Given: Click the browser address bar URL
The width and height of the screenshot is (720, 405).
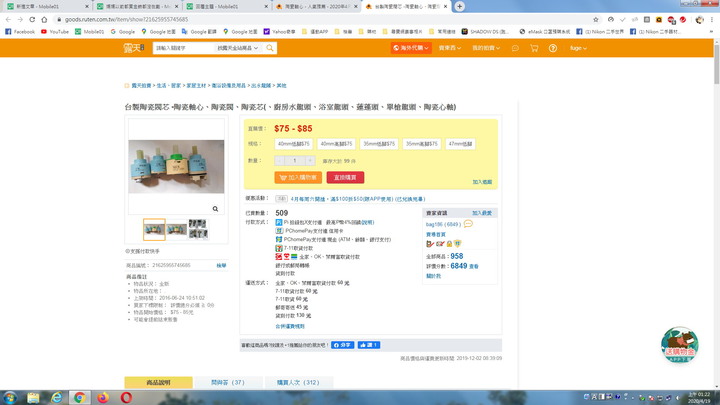Looking at the screenshot, I should (x=126, y=19).
